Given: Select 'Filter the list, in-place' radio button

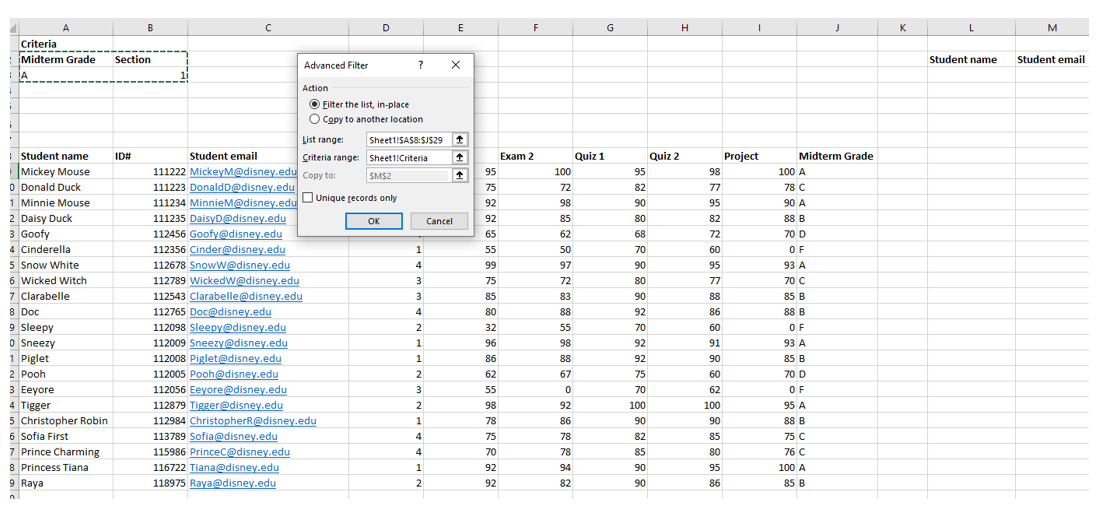Looking at the screenshot, I should pos(315,104).
